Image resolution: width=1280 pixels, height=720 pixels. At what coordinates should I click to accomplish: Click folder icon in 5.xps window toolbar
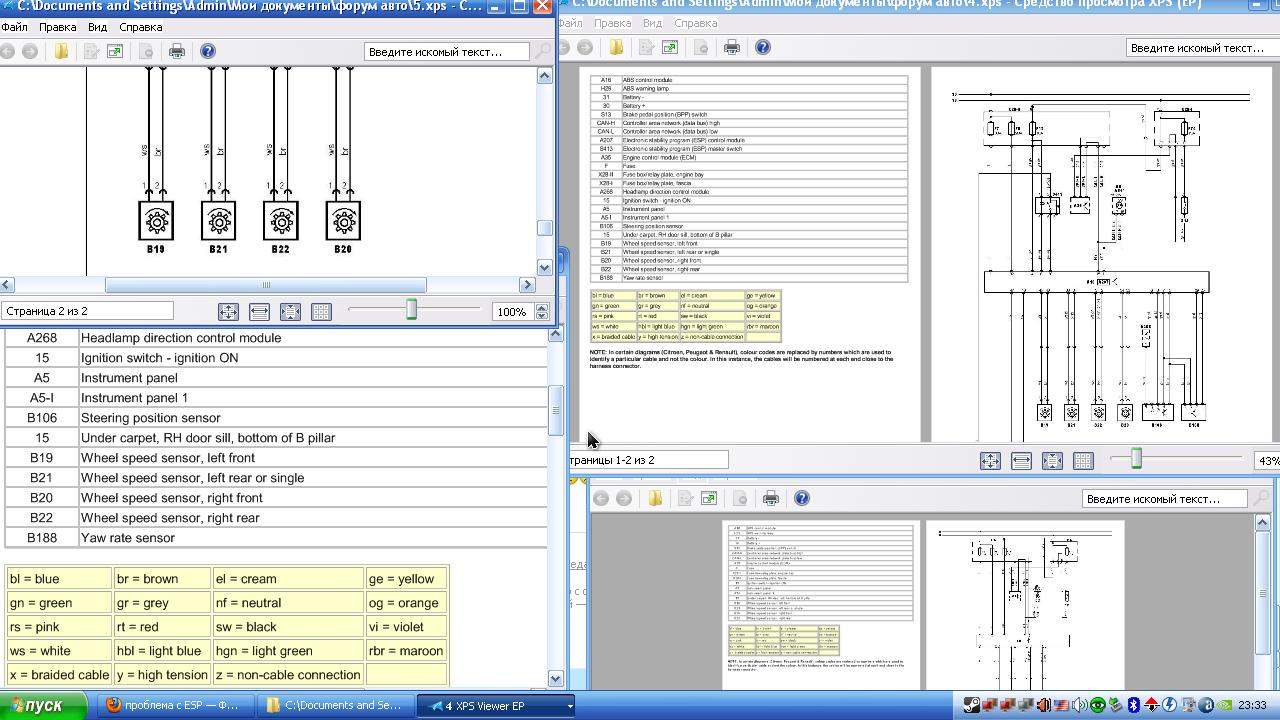(61, 51)
